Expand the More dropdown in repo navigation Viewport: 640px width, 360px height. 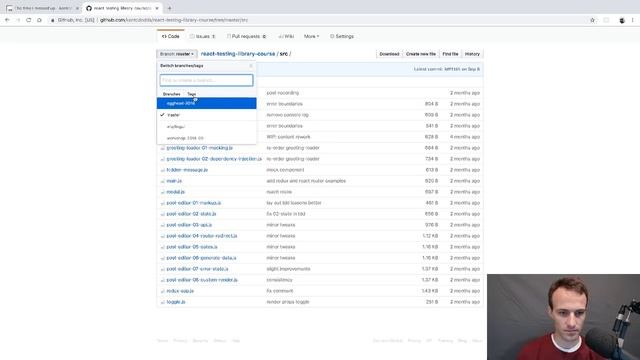(311, 36)
